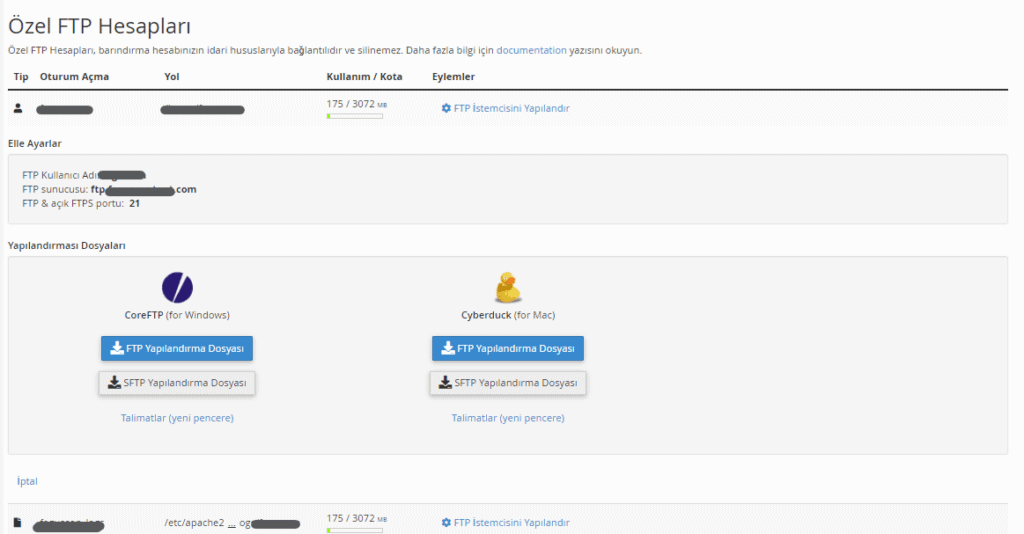Click gear icon in first FTP İstemcisini Yapılandır

pos(446,108)
